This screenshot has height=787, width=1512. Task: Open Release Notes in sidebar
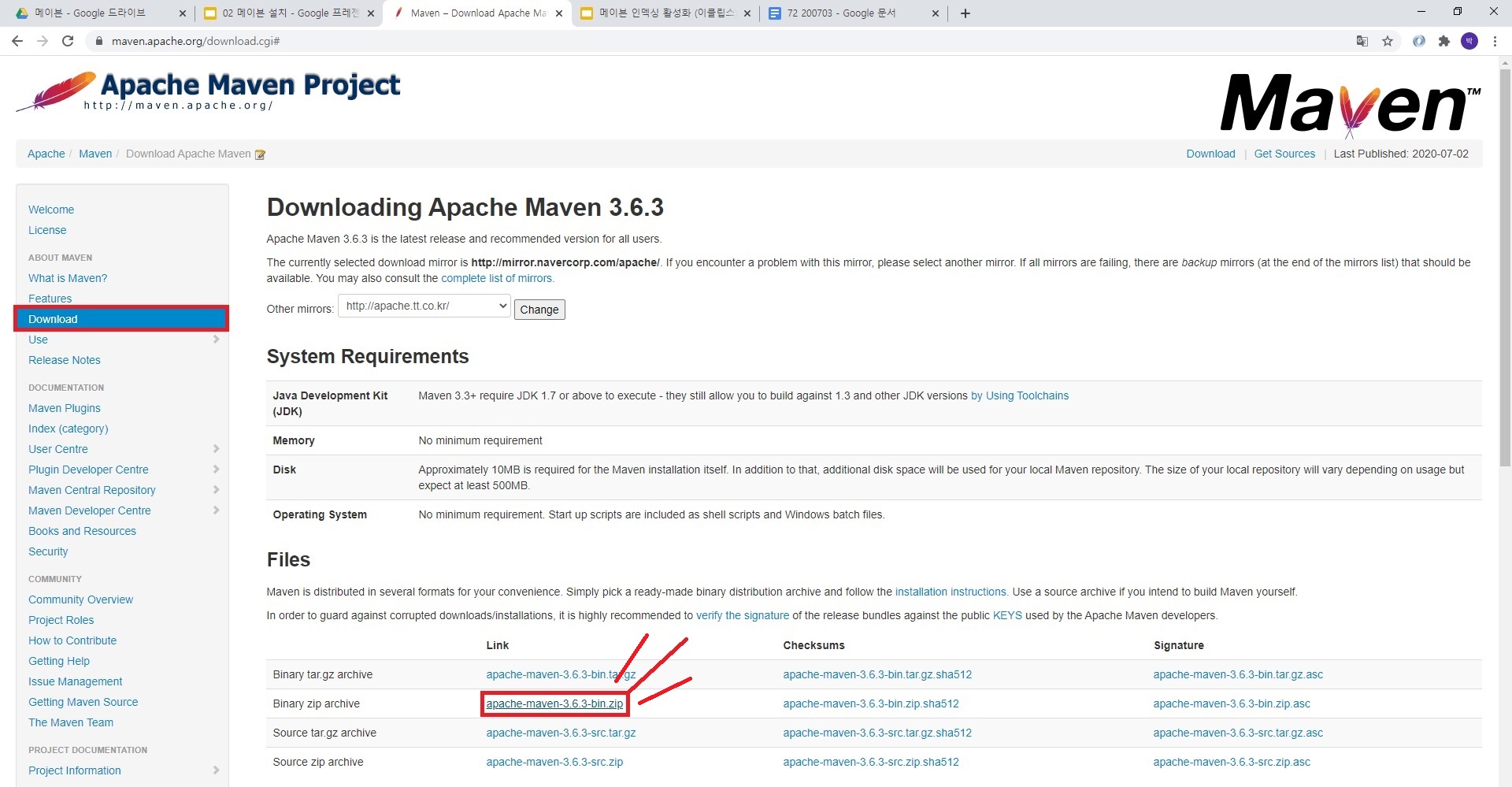click(x=65, y=360)
